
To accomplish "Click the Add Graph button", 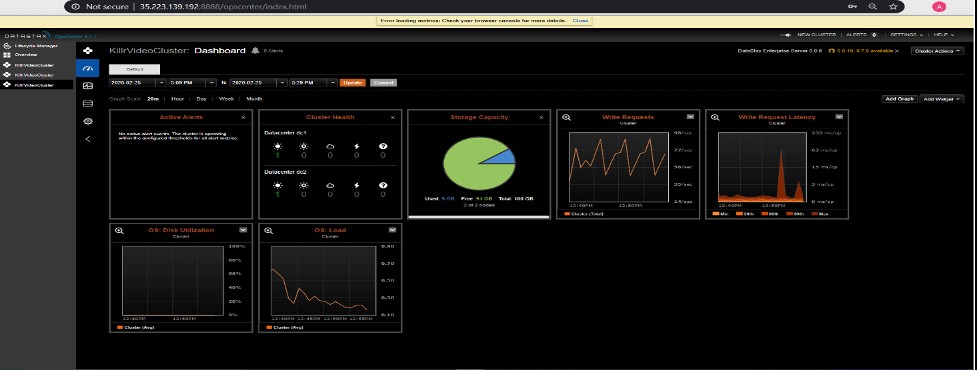I will pos(899,98).
